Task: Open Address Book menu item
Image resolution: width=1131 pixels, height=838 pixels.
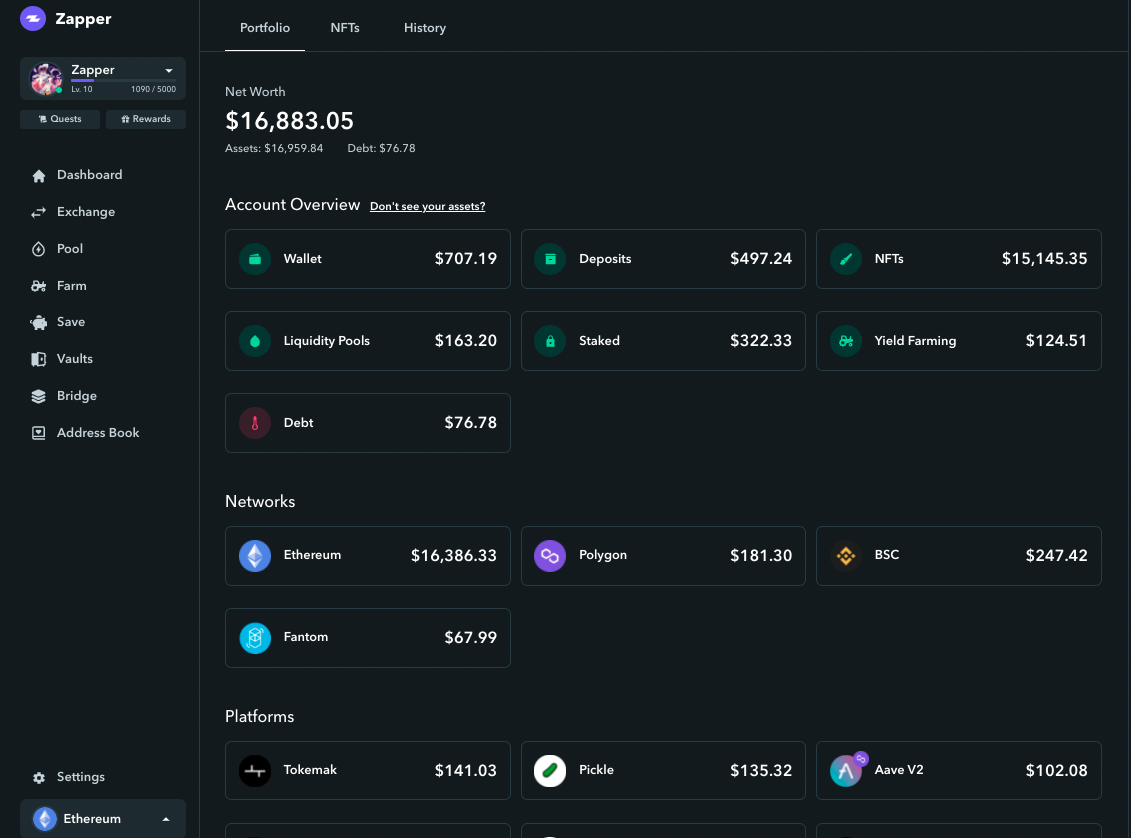Action: click(98, 433)
